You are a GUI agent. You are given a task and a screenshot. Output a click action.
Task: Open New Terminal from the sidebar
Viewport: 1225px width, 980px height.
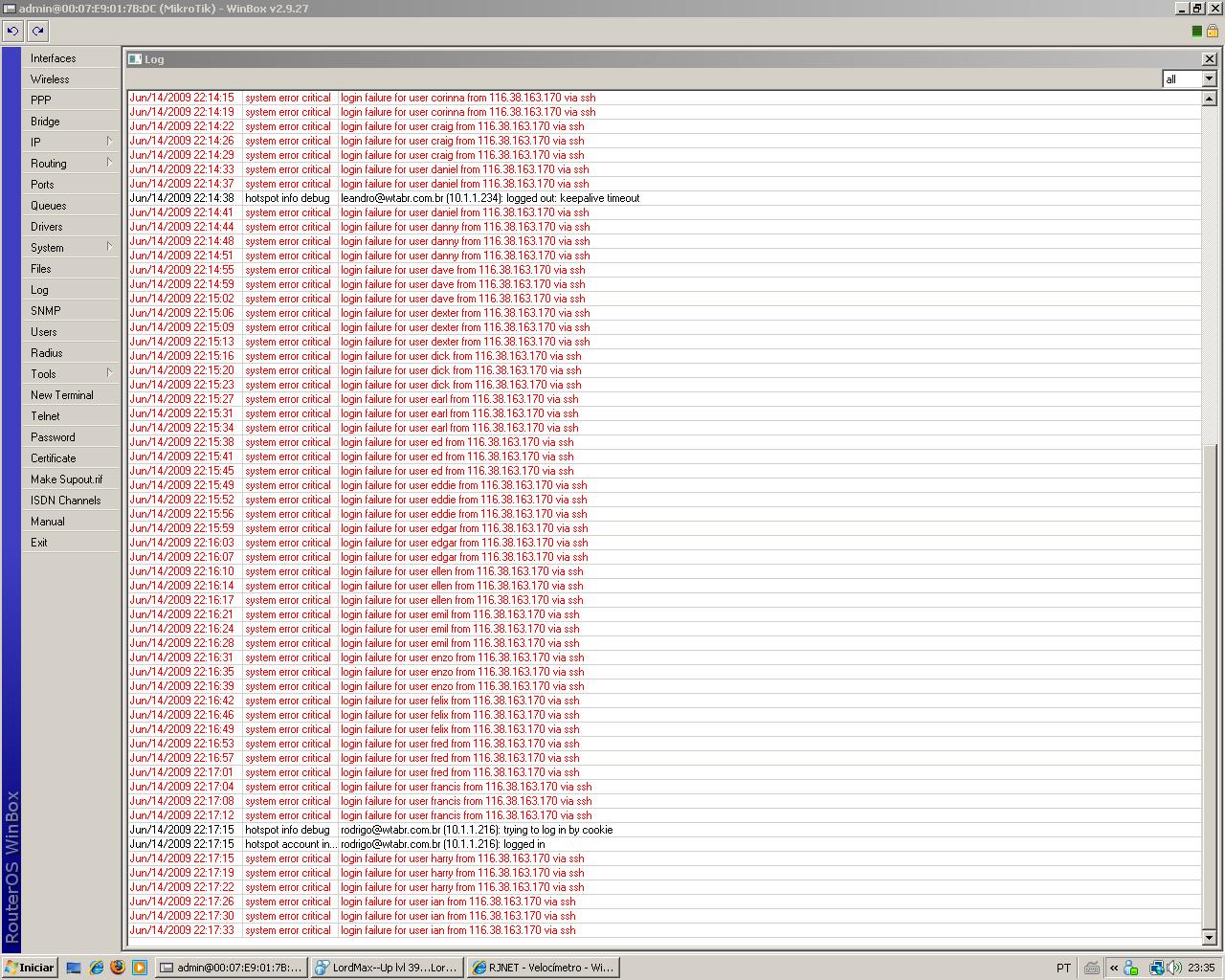(x=71, y=395)
